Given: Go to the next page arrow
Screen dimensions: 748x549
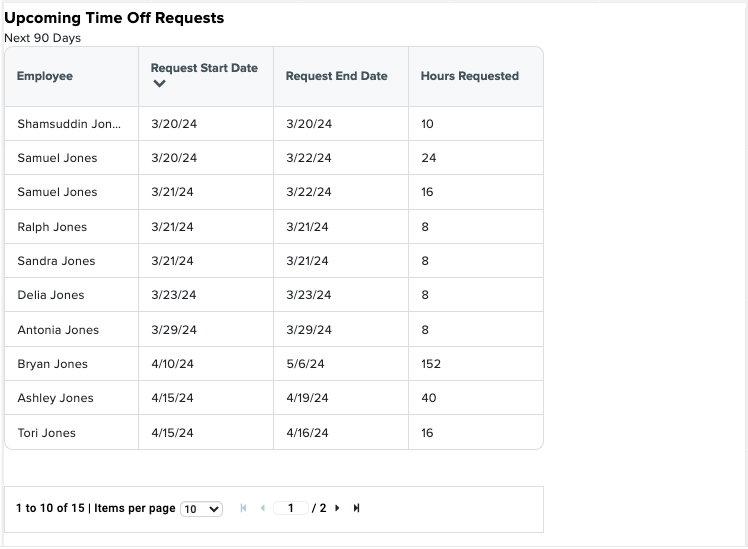Looking at the screenshot, I should (x=337, y=508).
